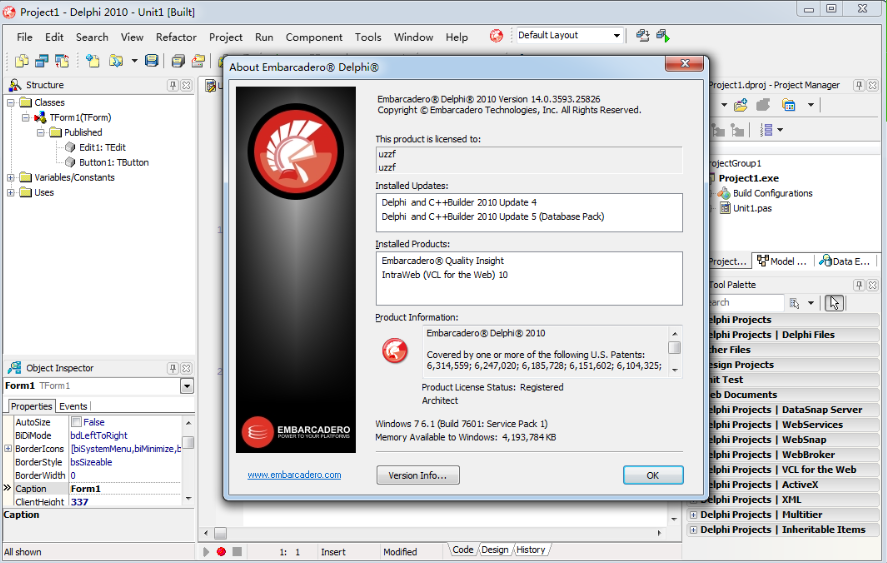
Task: Click the Version Info... button
Action: 417,475
